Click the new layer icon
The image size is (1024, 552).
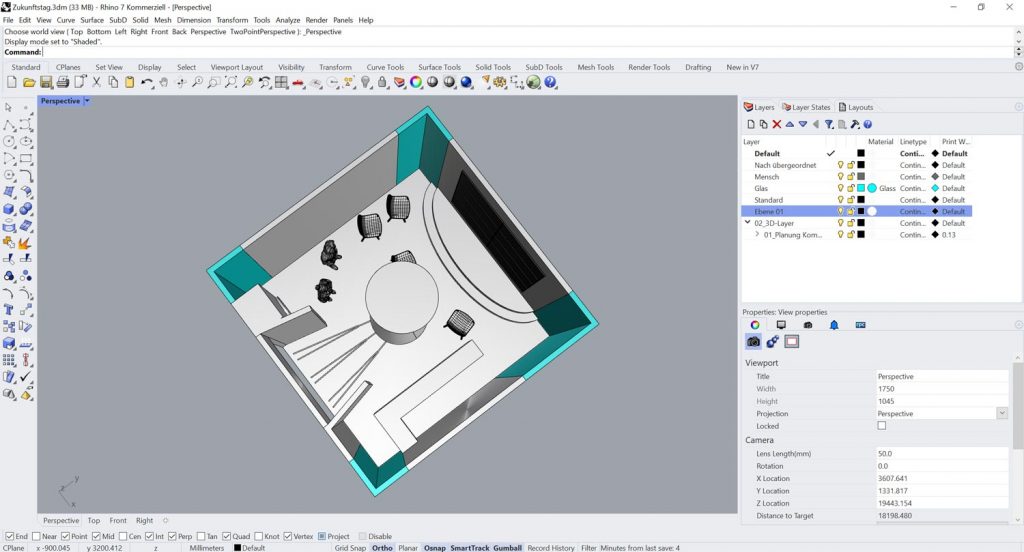750,124
